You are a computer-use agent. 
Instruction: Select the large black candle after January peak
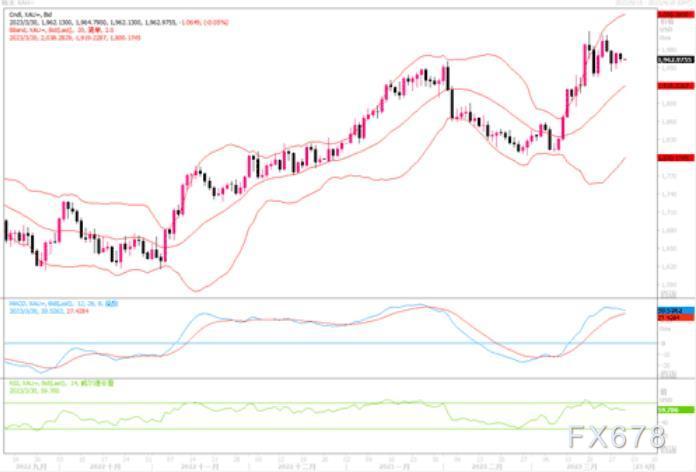451,103
